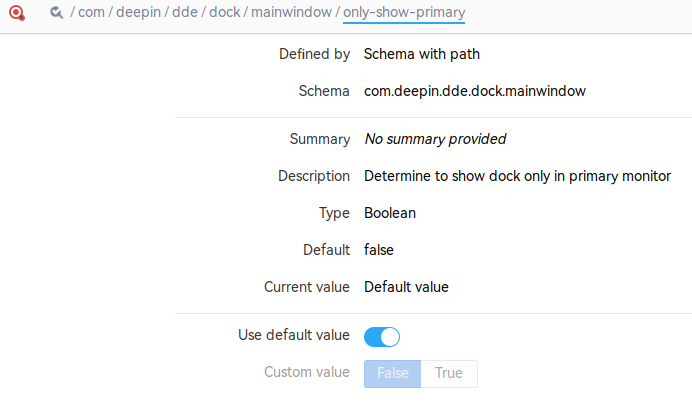Click the description text about primary monitor
This screenshot has width=692, height=420.
[x=517, y=176]
